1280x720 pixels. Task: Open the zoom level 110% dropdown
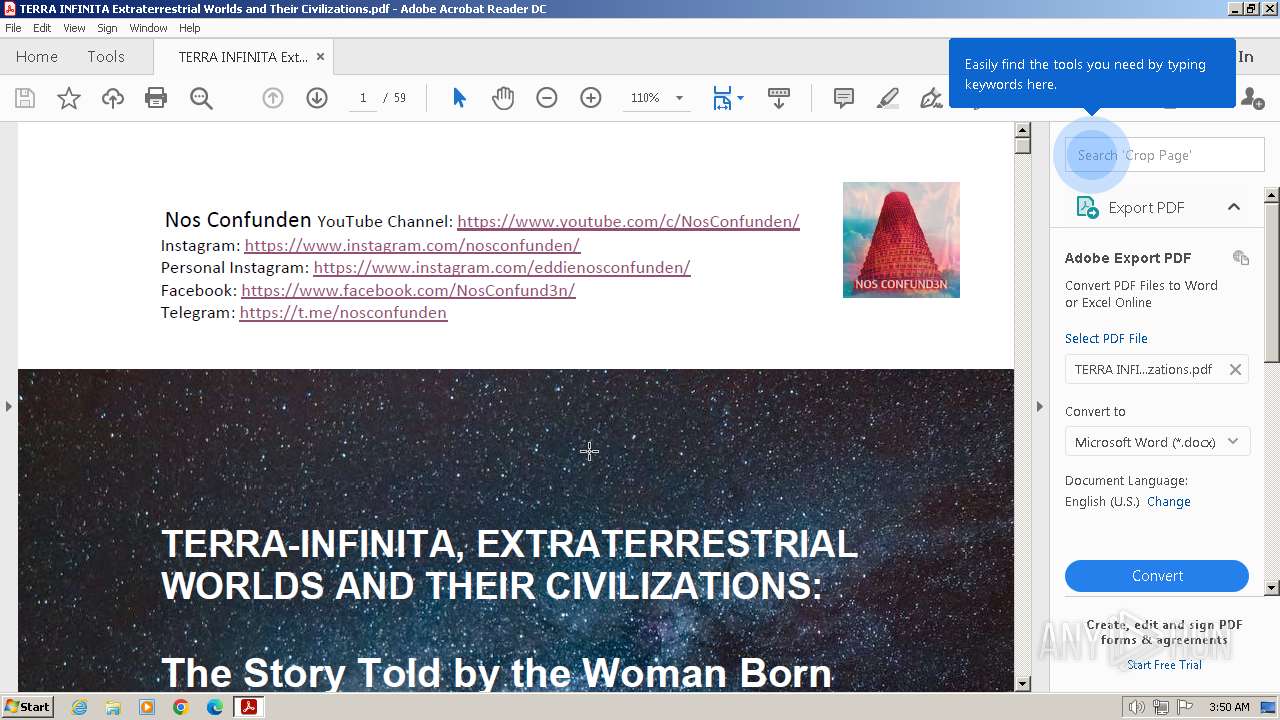(x=679, y=98)
